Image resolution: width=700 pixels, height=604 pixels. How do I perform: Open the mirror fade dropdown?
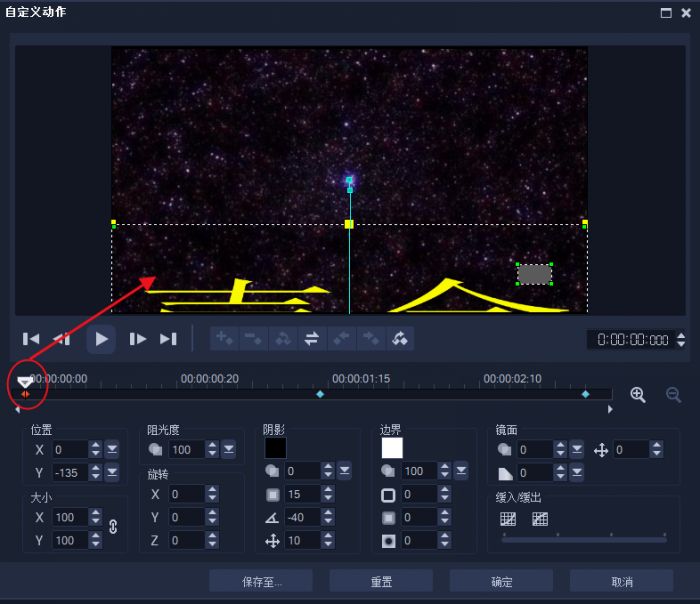coord(577,472)
